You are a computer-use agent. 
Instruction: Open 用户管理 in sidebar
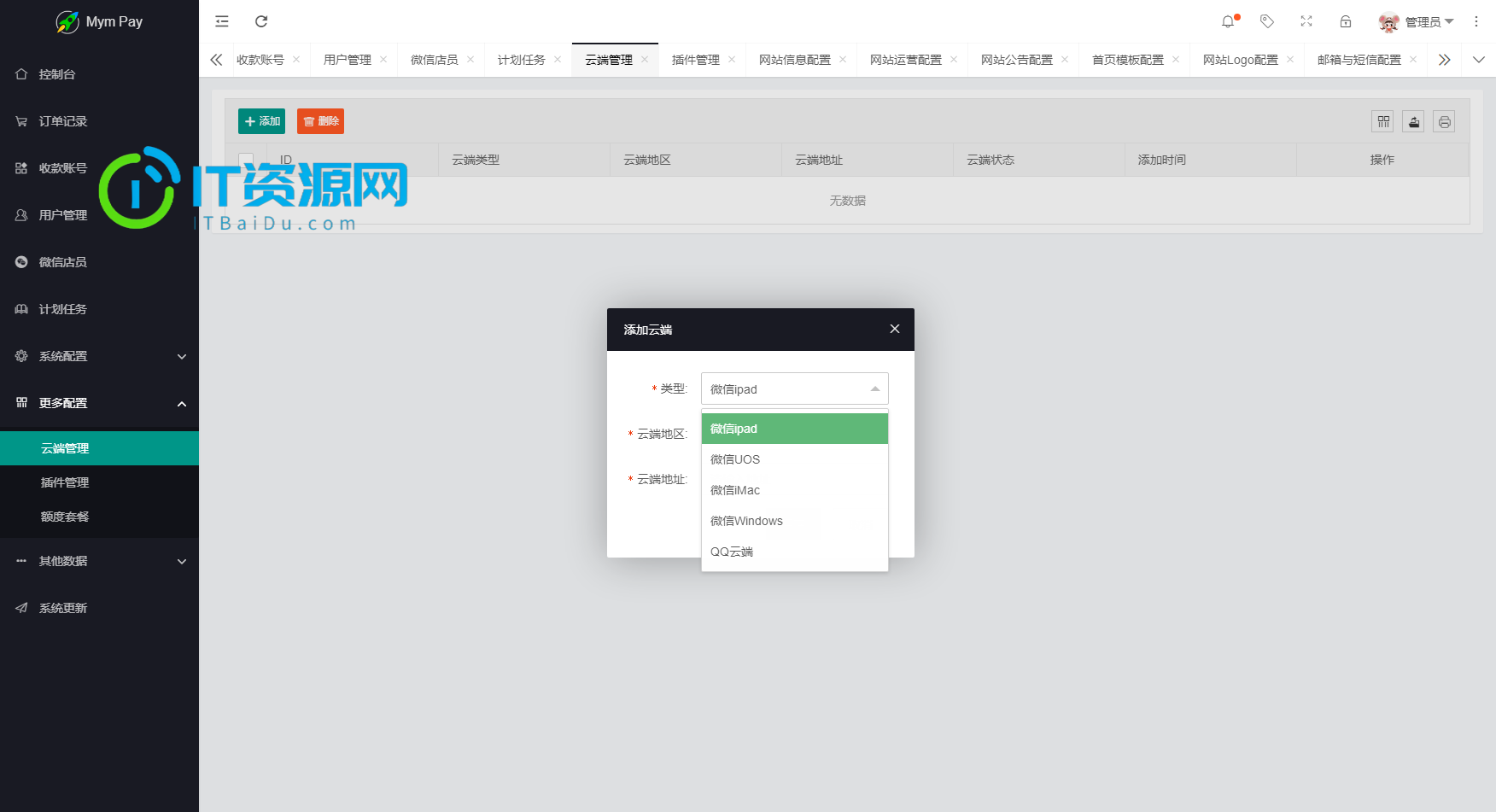click(99, 215)
